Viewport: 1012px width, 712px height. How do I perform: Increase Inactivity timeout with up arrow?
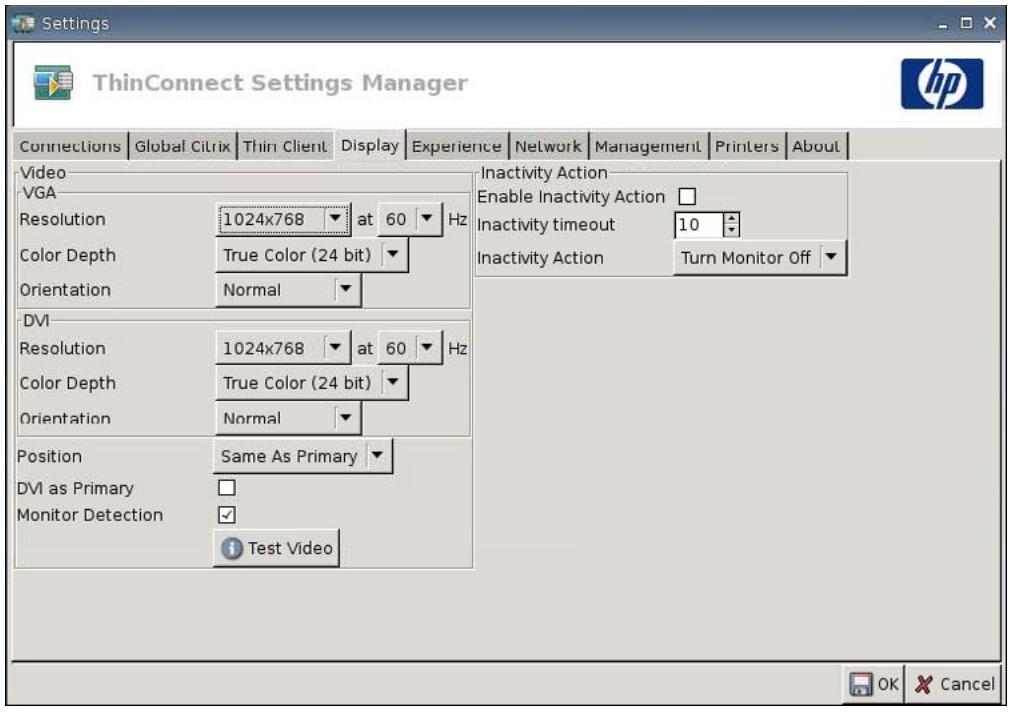coord(731,218)
